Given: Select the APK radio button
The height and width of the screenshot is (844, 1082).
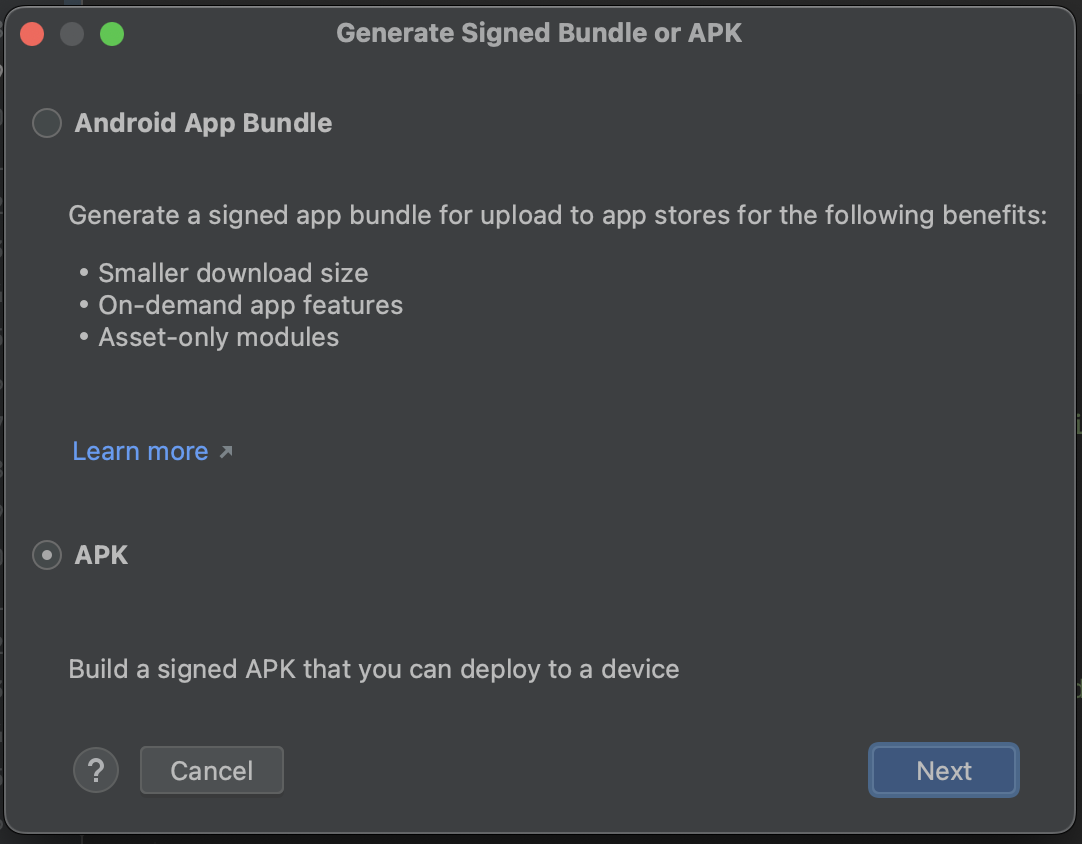Looking at the screenshot, I should [47, 555].
